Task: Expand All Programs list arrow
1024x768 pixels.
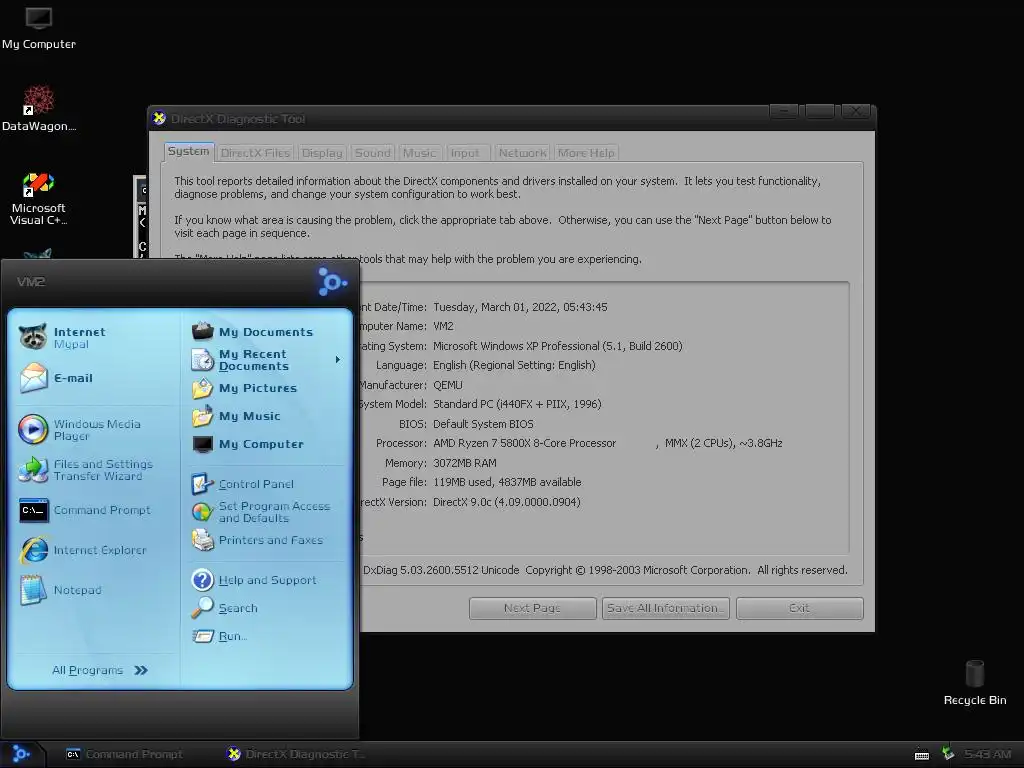Action: click(x=141, y=670)
